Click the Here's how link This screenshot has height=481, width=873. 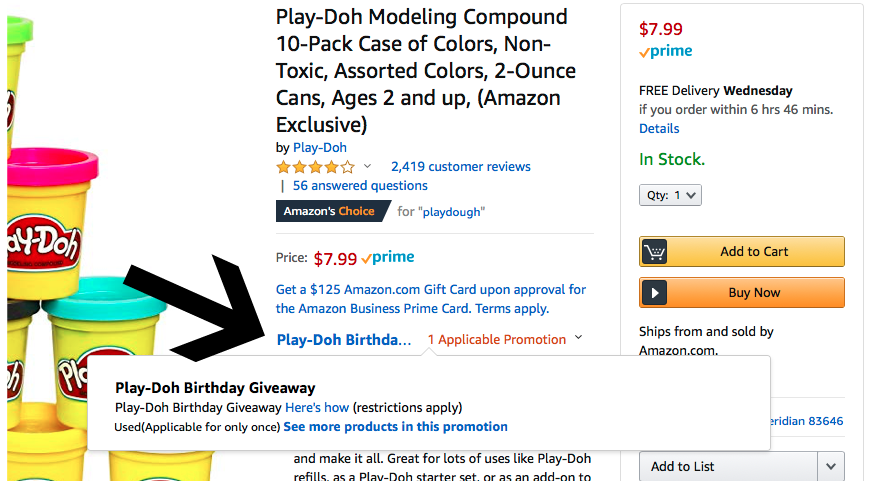(317, 408)
